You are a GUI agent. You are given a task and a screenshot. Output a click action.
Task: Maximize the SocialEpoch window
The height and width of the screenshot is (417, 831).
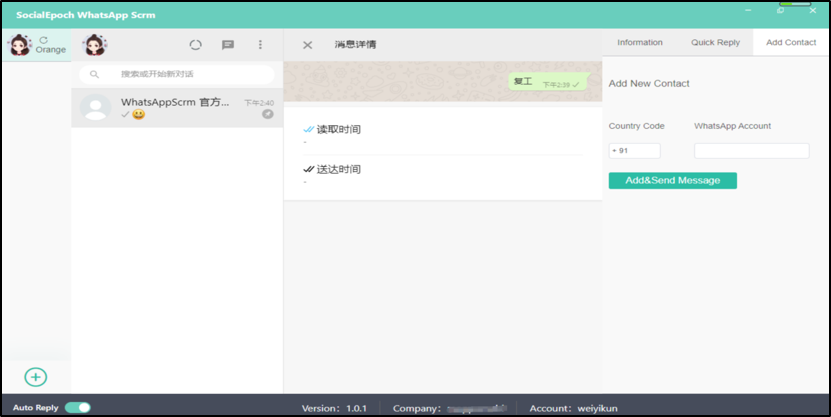point(781,10)
